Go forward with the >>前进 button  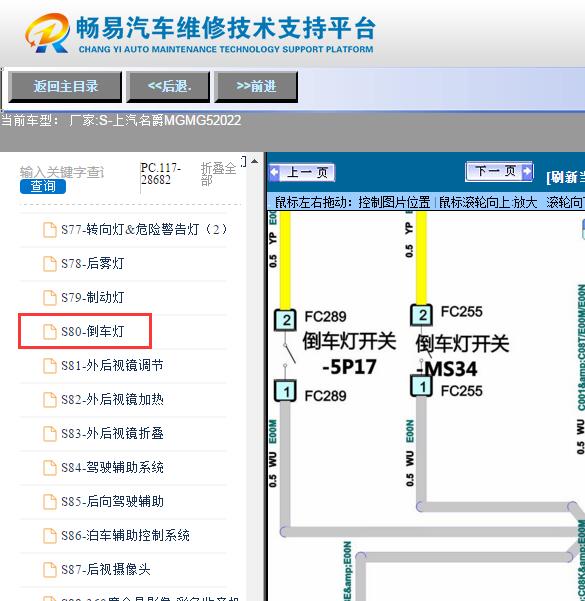pyautogui.click(x=256, y=87)
